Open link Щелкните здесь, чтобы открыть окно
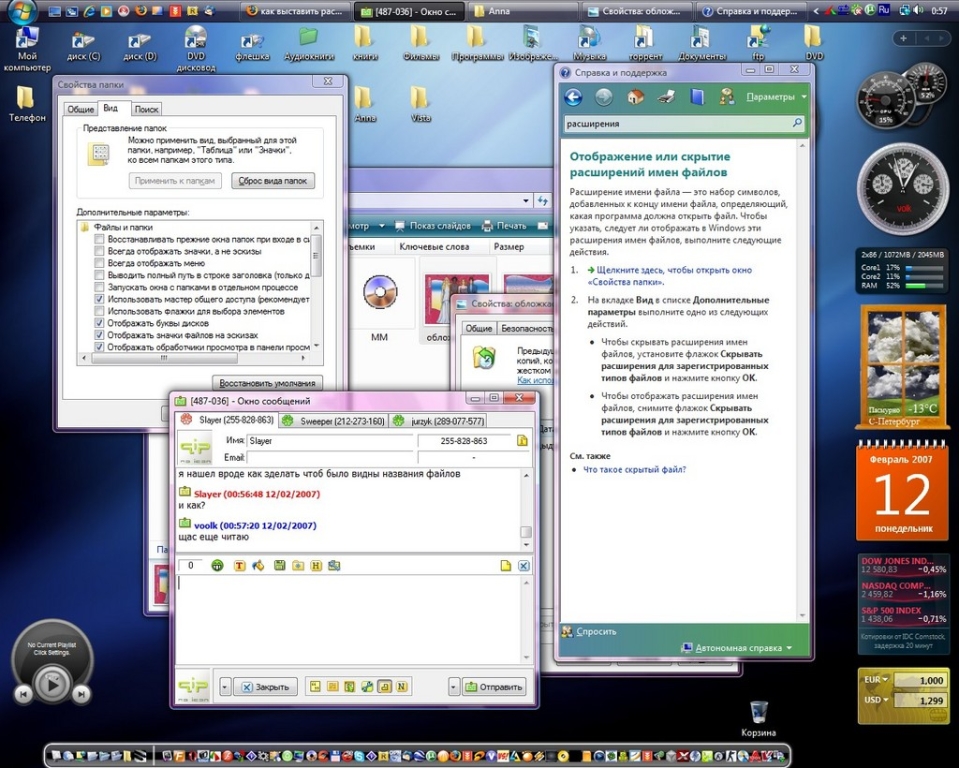Image resolution: width=959 pixels, height=768 pixels. (x=670, y=276)
